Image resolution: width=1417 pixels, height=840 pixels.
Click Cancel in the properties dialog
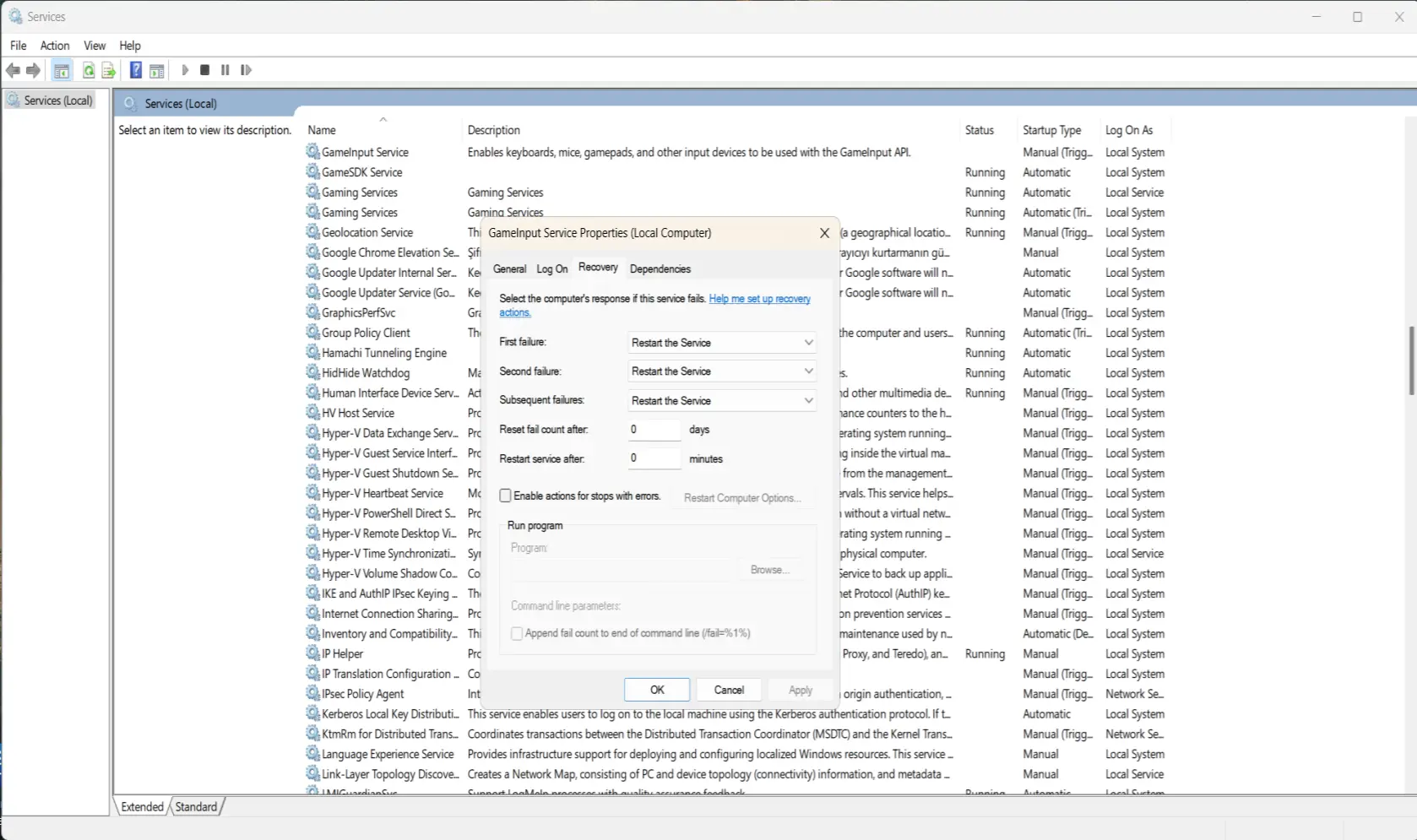[x=729, y=690]
